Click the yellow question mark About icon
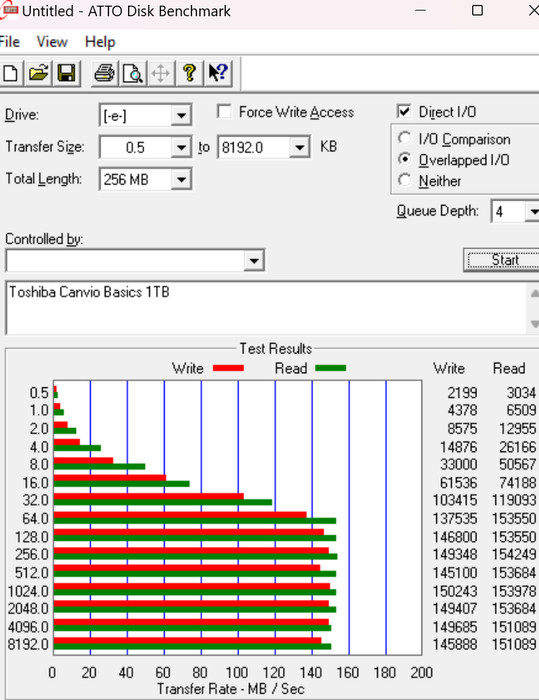The image size is (539, 700). (189, 73)
